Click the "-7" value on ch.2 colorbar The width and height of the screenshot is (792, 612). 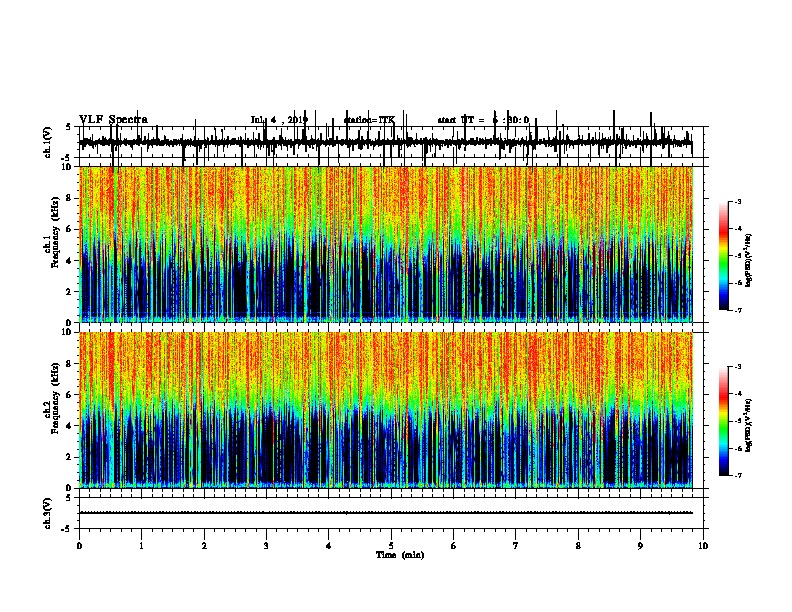pos(737,475)
